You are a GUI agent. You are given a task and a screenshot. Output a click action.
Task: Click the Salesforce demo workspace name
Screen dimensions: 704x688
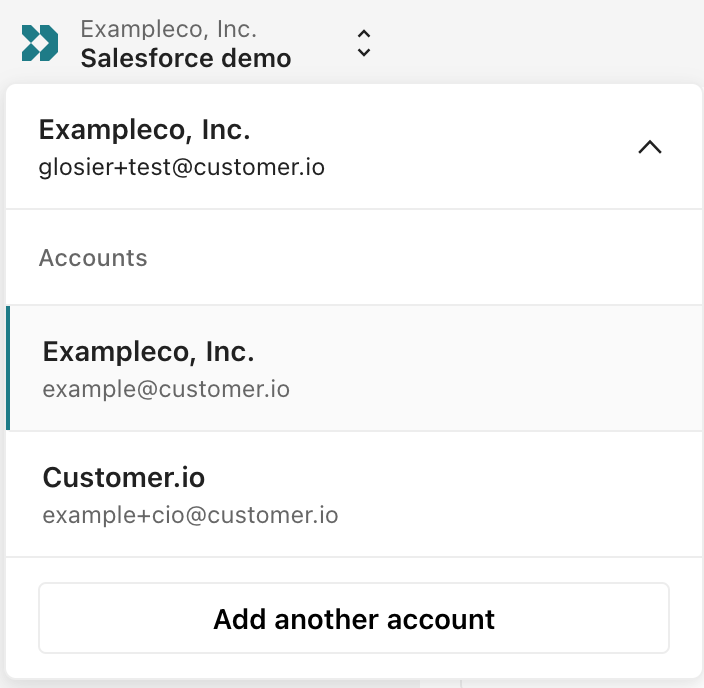[x=186, y=58]
